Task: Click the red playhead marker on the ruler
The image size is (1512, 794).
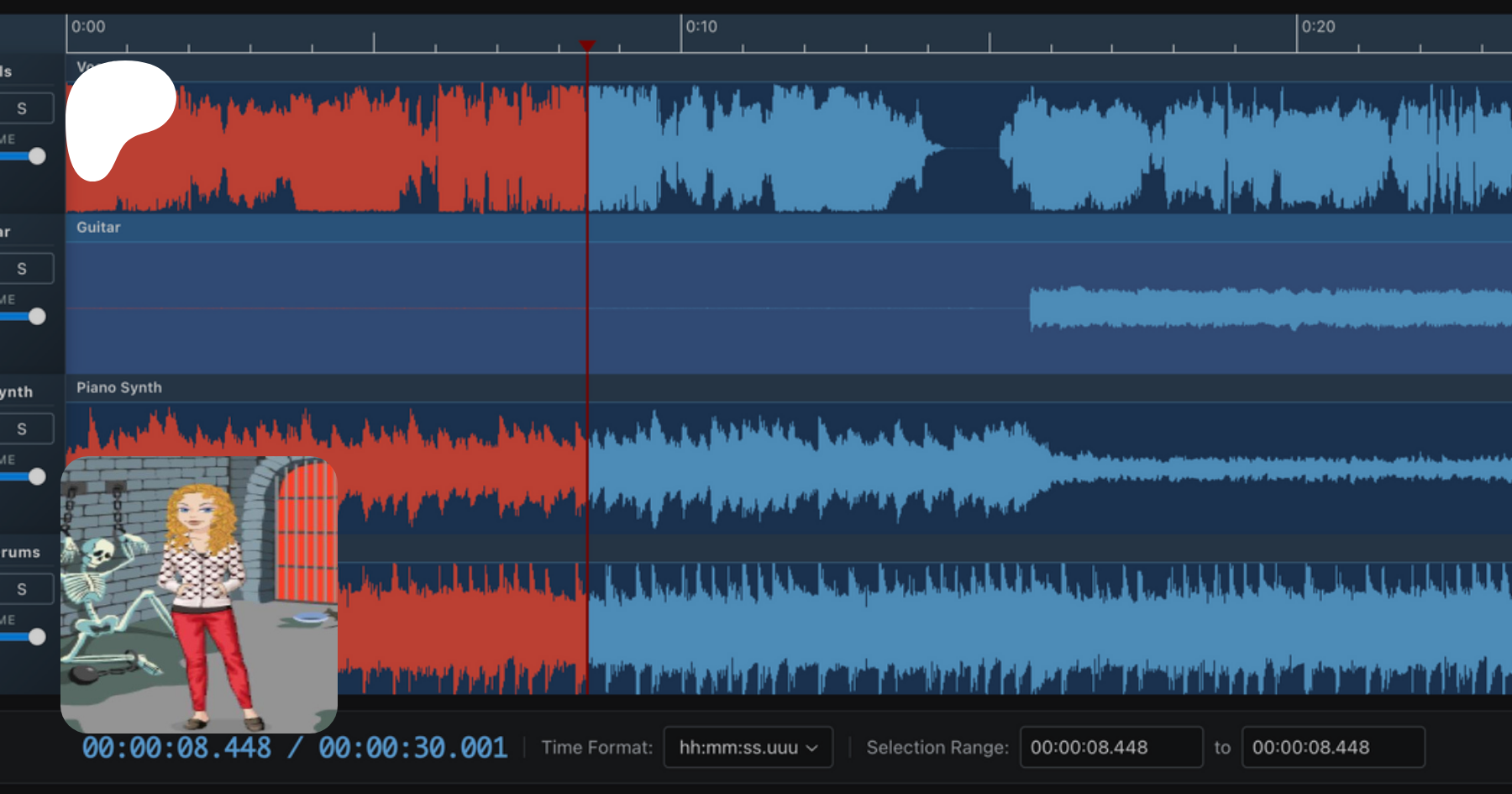Action: click(x=587, y=45)
